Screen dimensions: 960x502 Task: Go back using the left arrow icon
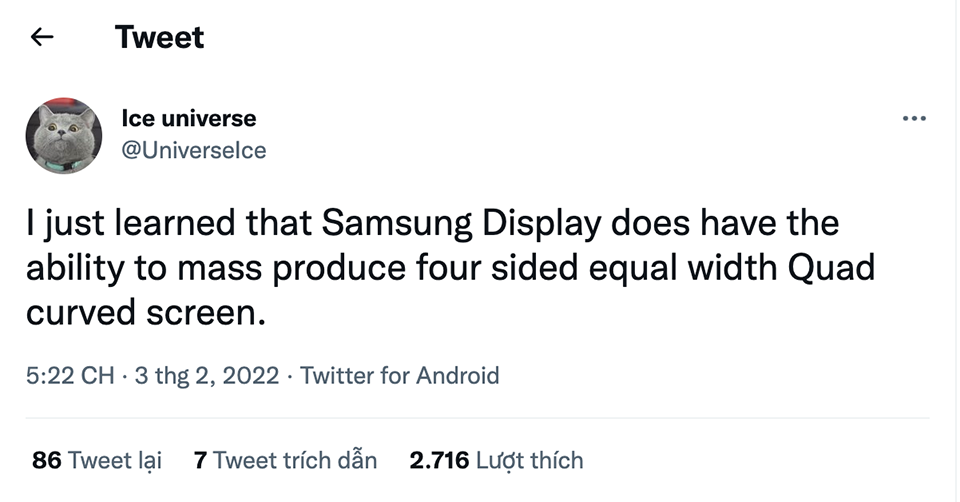point(42,37)
